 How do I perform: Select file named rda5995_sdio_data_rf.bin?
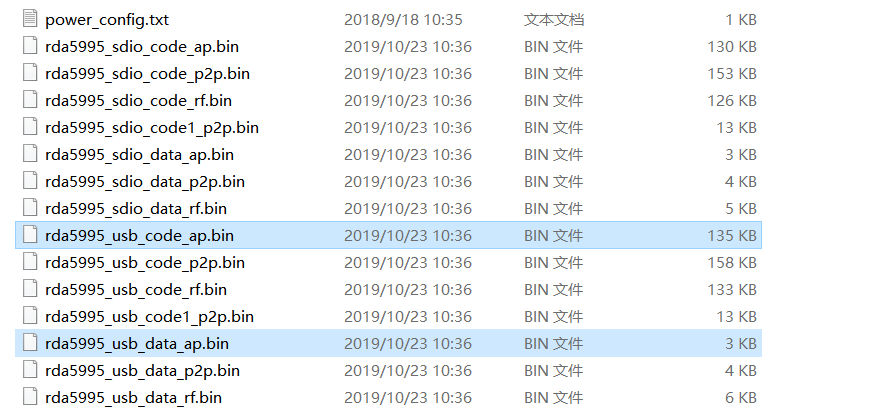pos(136,208)
